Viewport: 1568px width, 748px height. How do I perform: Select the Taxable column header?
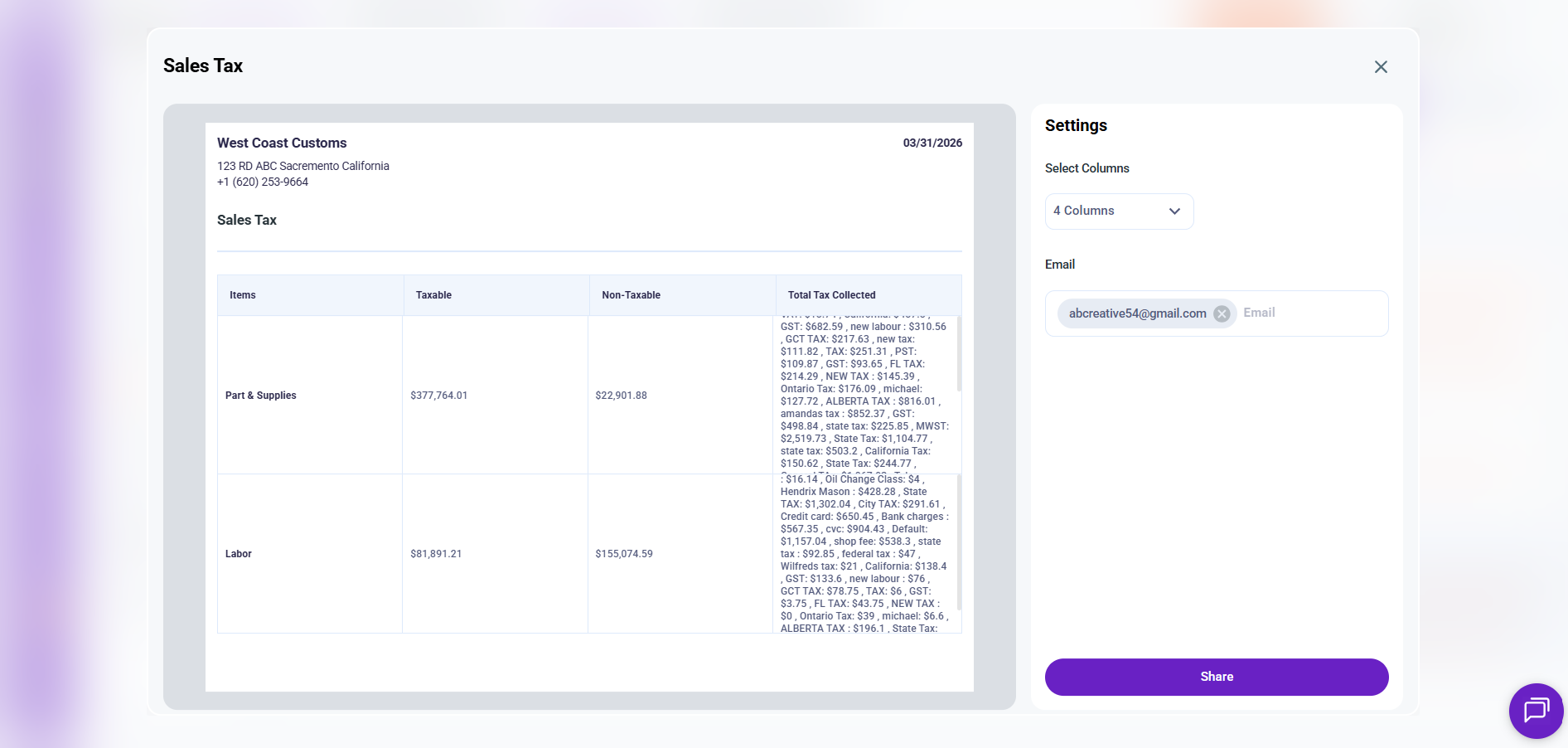coord(433,295)
